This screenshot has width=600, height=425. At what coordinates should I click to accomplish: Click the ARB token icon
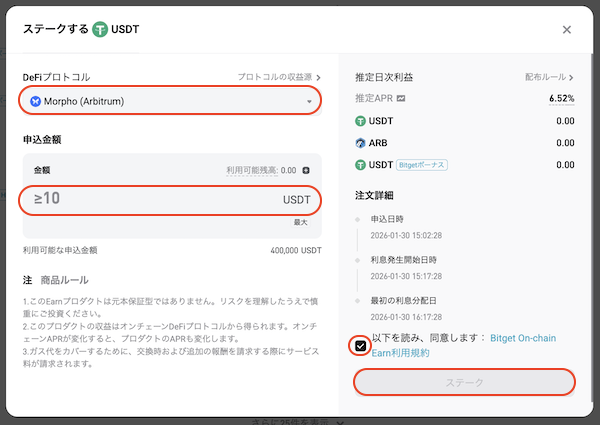(x=361, y=143)
